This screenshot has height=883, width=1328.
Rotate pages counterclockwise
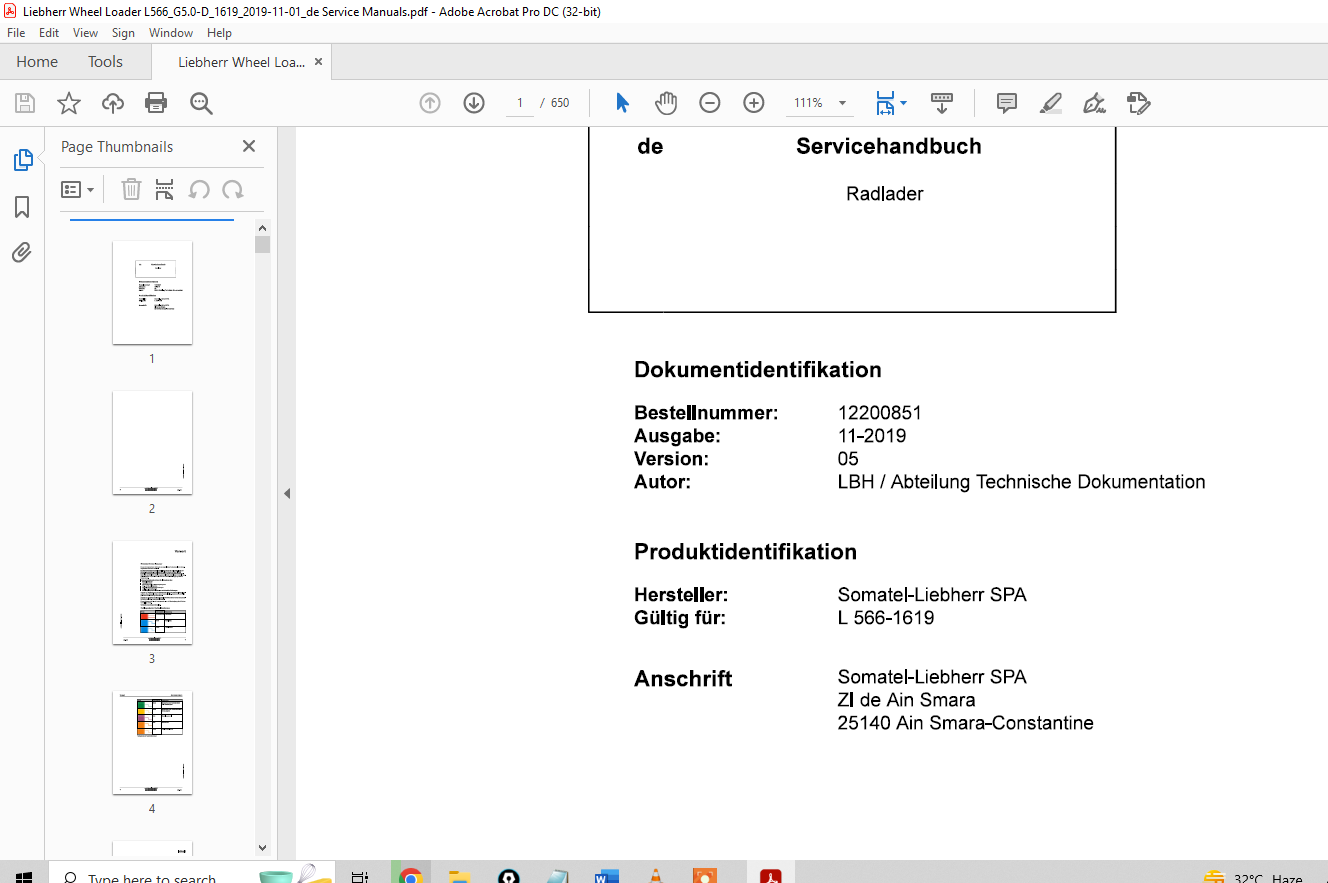199,190
